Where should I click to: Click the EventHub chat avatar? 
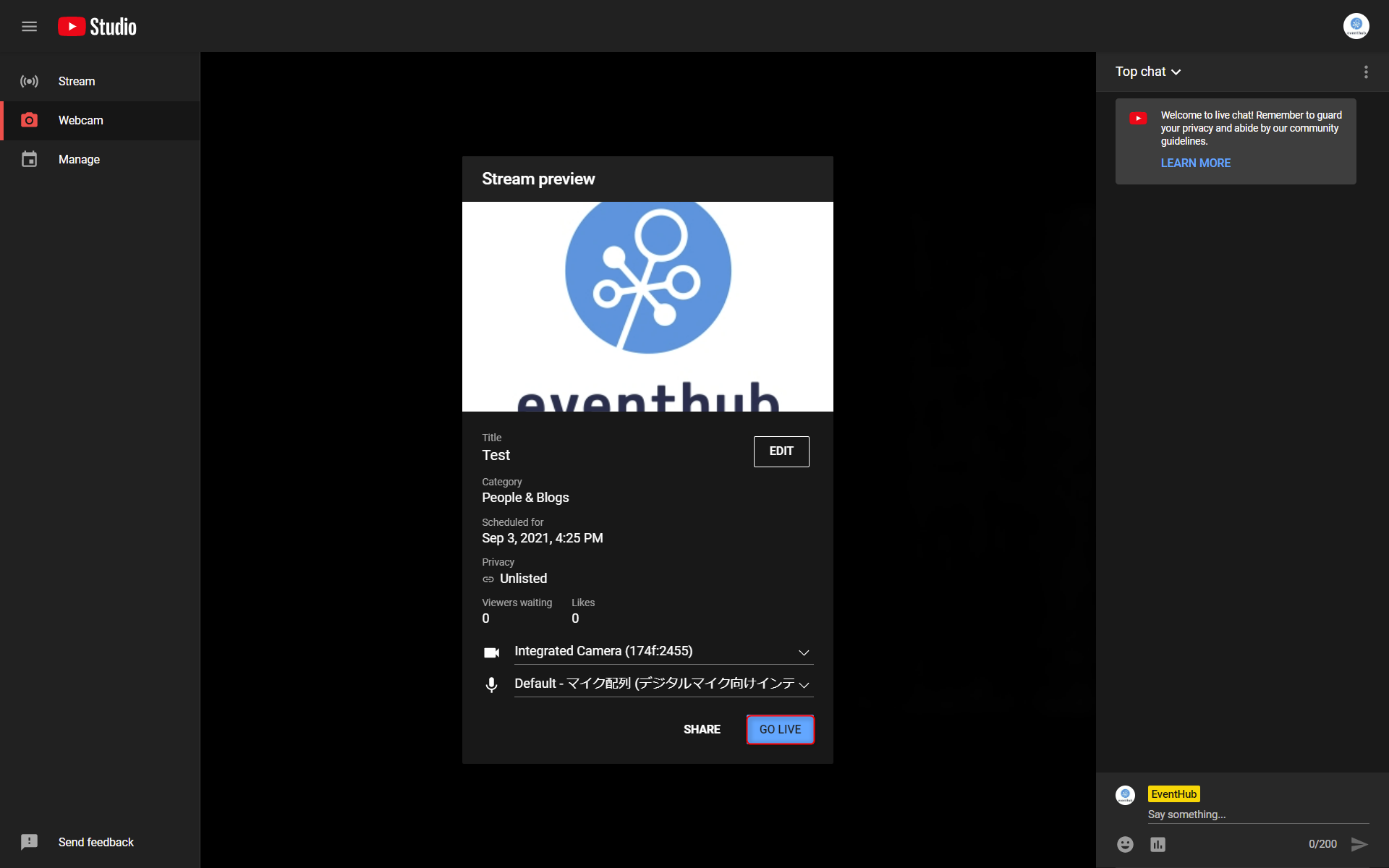[x=1125, y=795]
